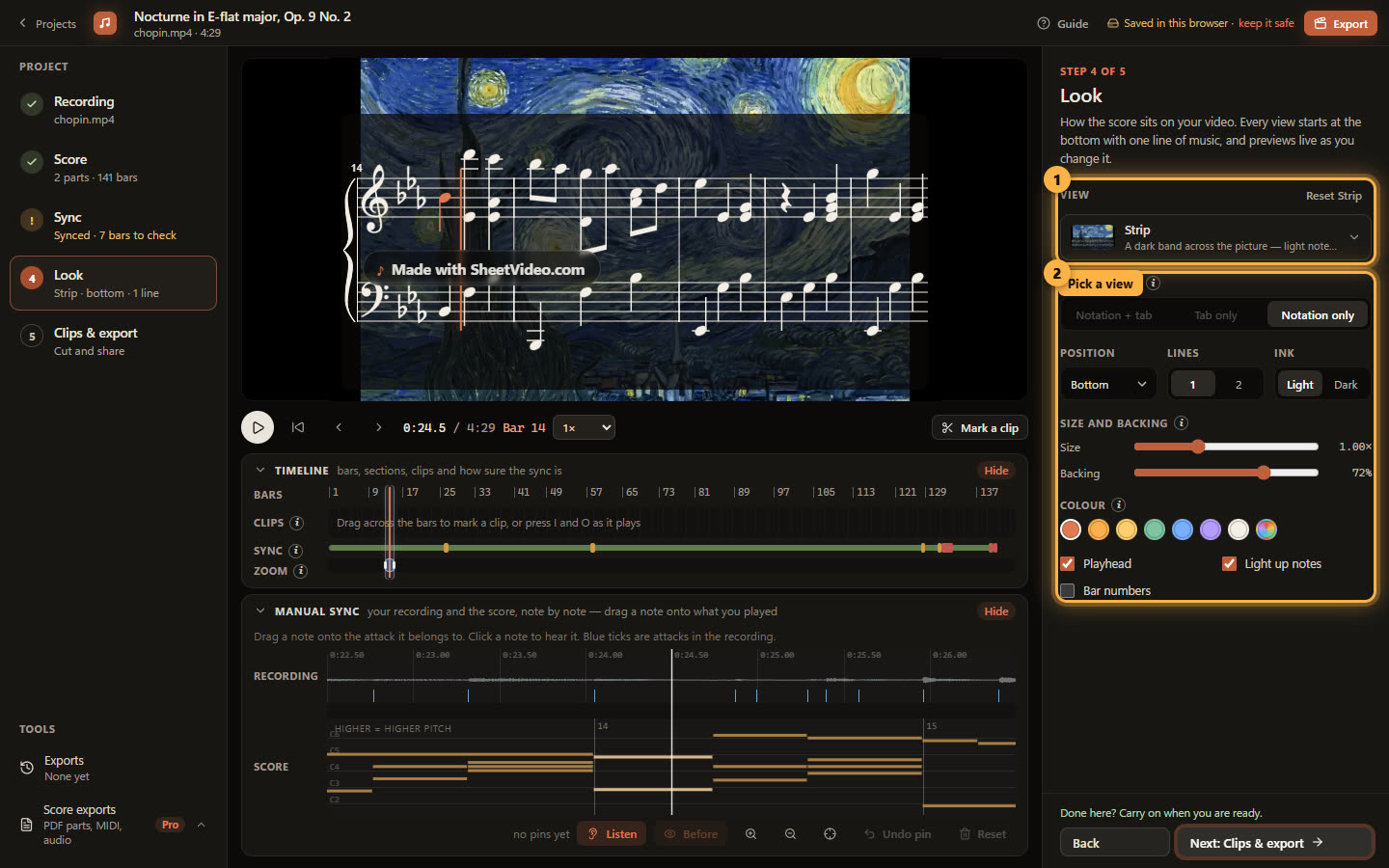The image size is (1389, 868).
Task: Open the rainbow custom colour swatch
Action: (1266, 529)
